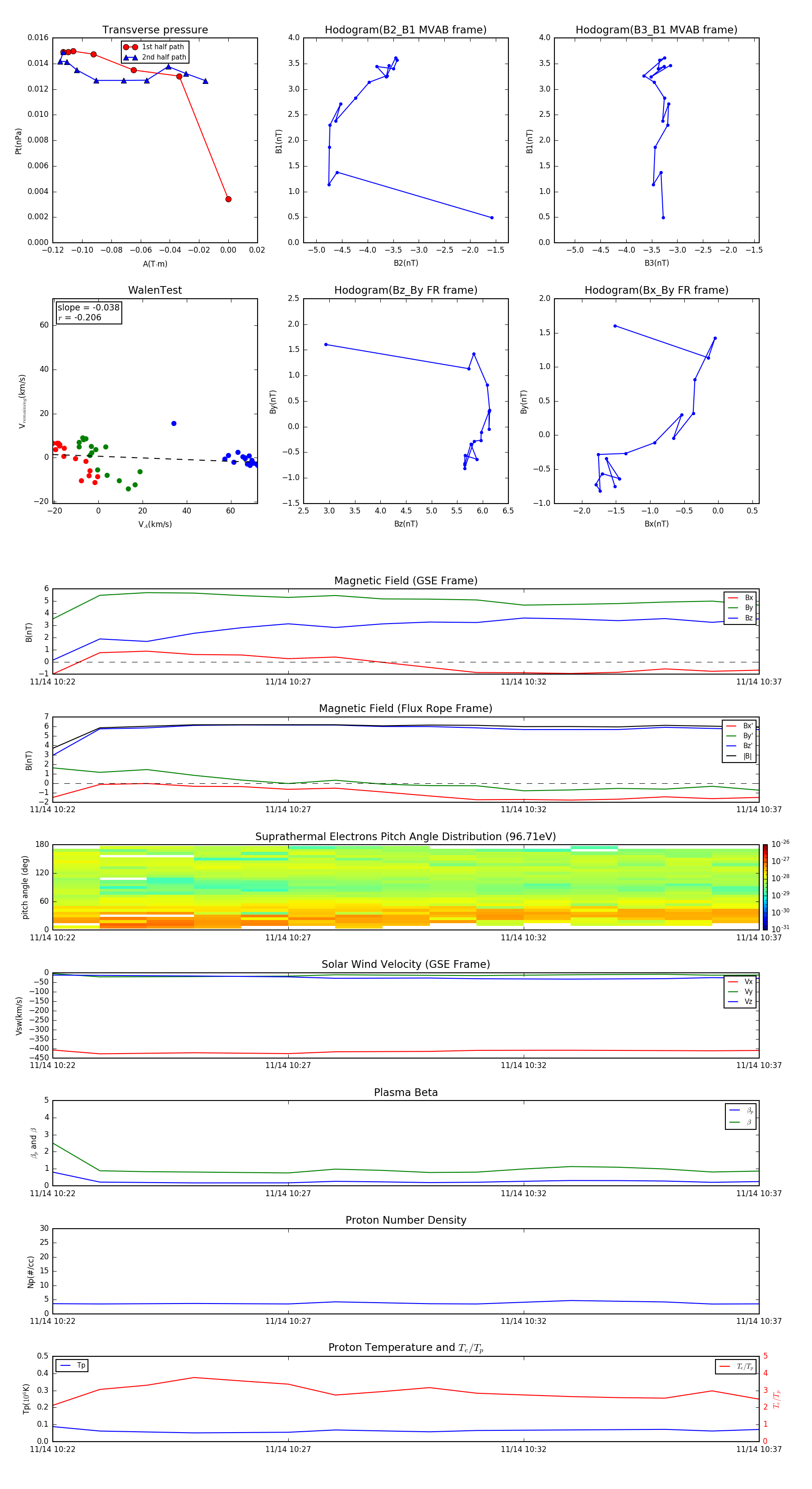Image resolution: width=812 pixels, height=1489 pixels.
Task: Click the pitch angle color scale bar
Action: coord(765,887)
